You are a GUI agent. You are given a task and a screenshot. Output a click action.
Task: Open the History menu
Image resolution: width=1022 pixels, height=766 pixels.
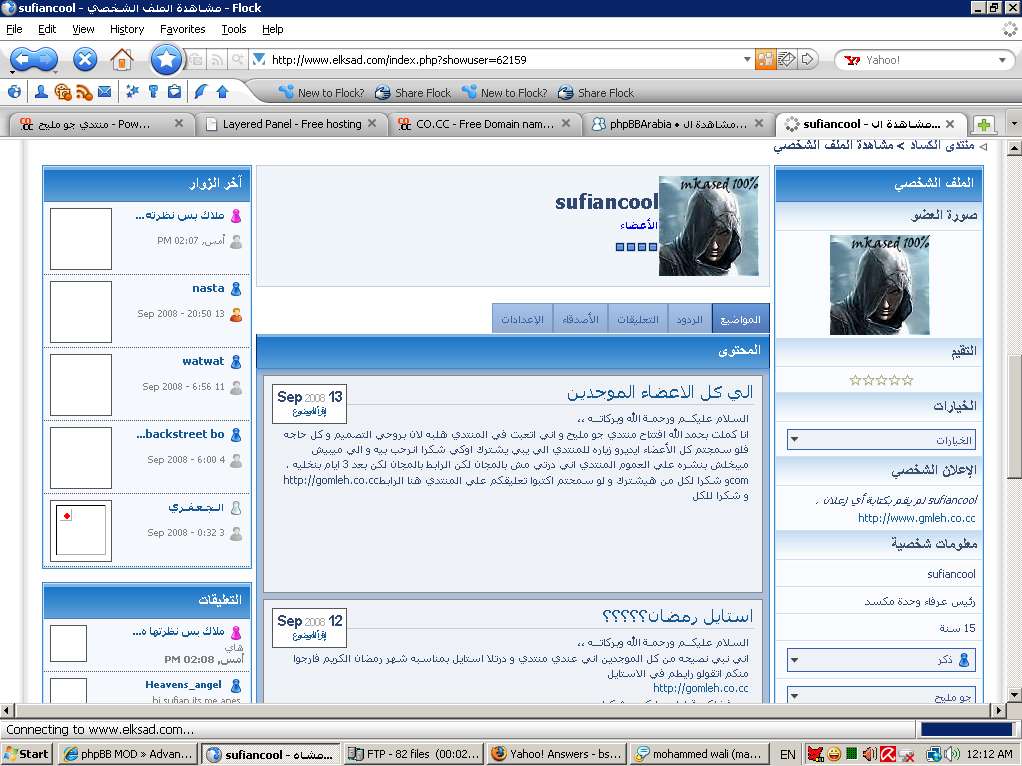[x=127, y=29]
